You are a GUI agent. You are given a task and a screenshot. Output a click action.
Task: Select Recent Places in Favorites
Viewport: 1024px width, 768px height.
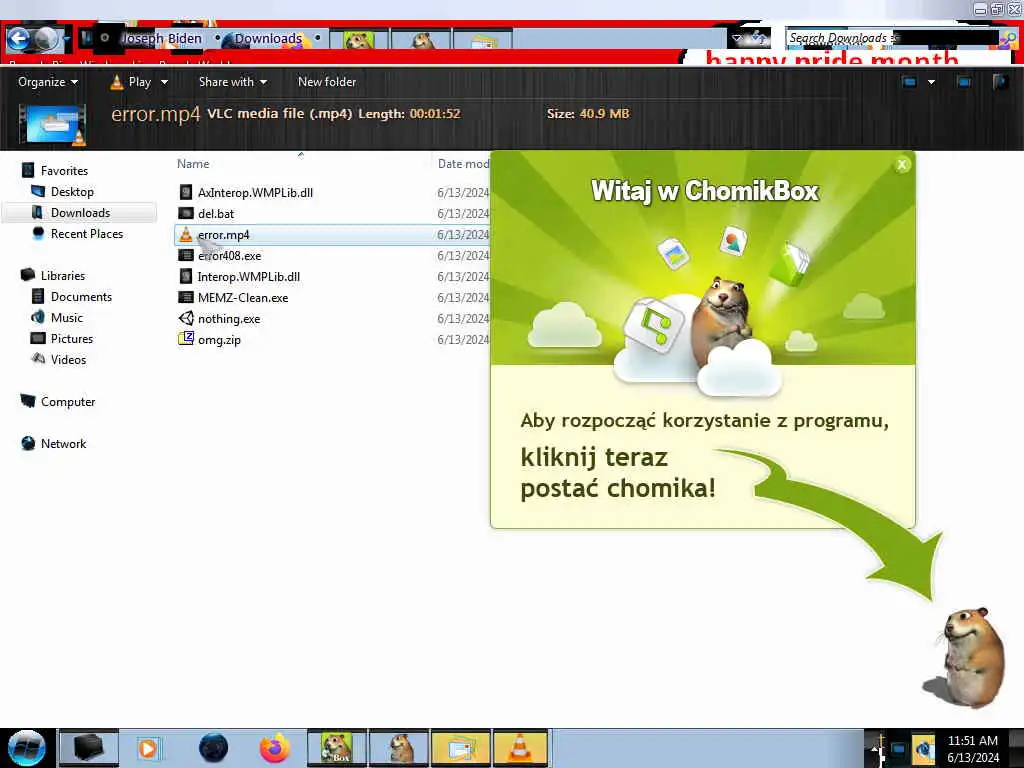tap(87, 233)
